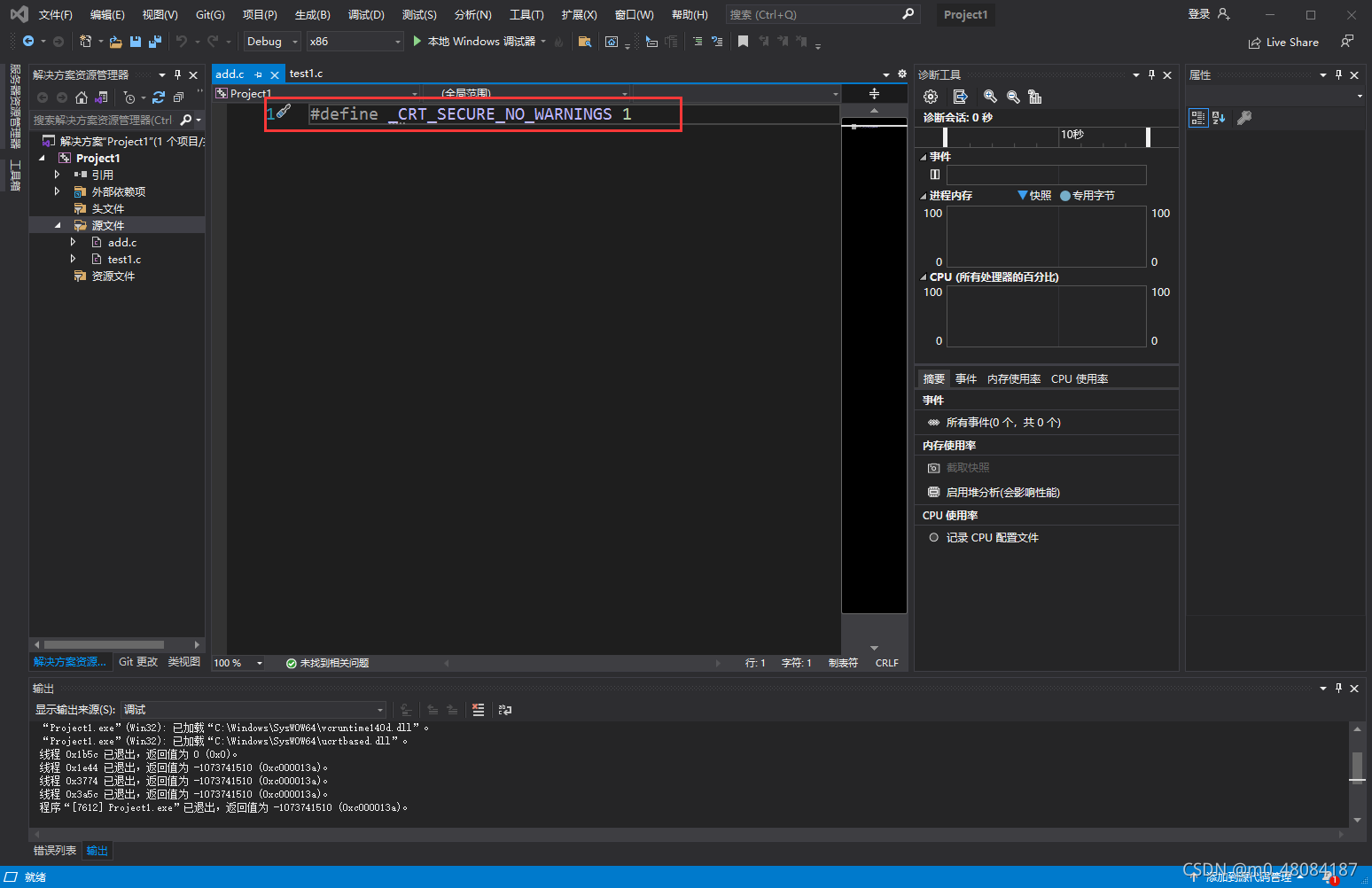Click the Live Share button
1372x888 pixels.
pyautogui.click(x=1283, y=43)
